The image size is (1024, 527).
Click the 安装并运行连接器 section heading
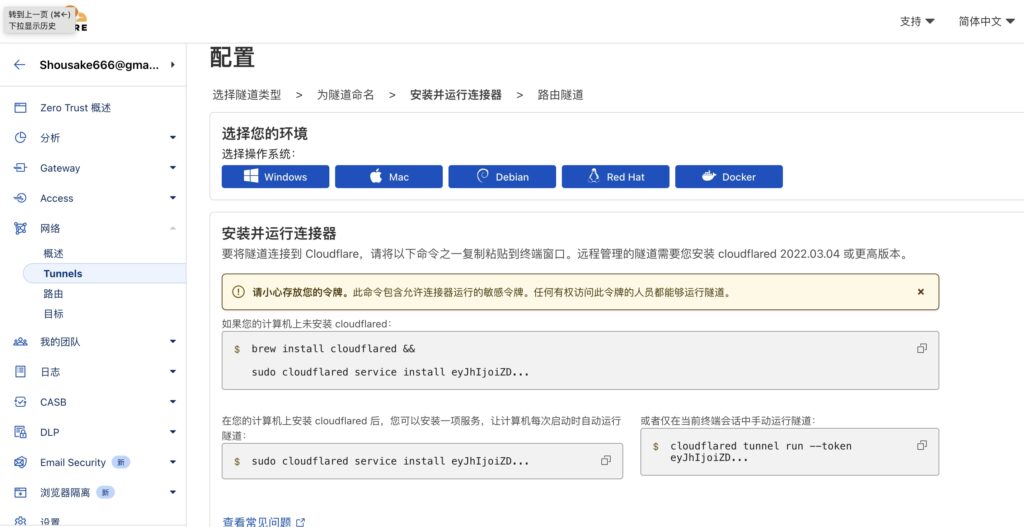[x=279, y=233]
